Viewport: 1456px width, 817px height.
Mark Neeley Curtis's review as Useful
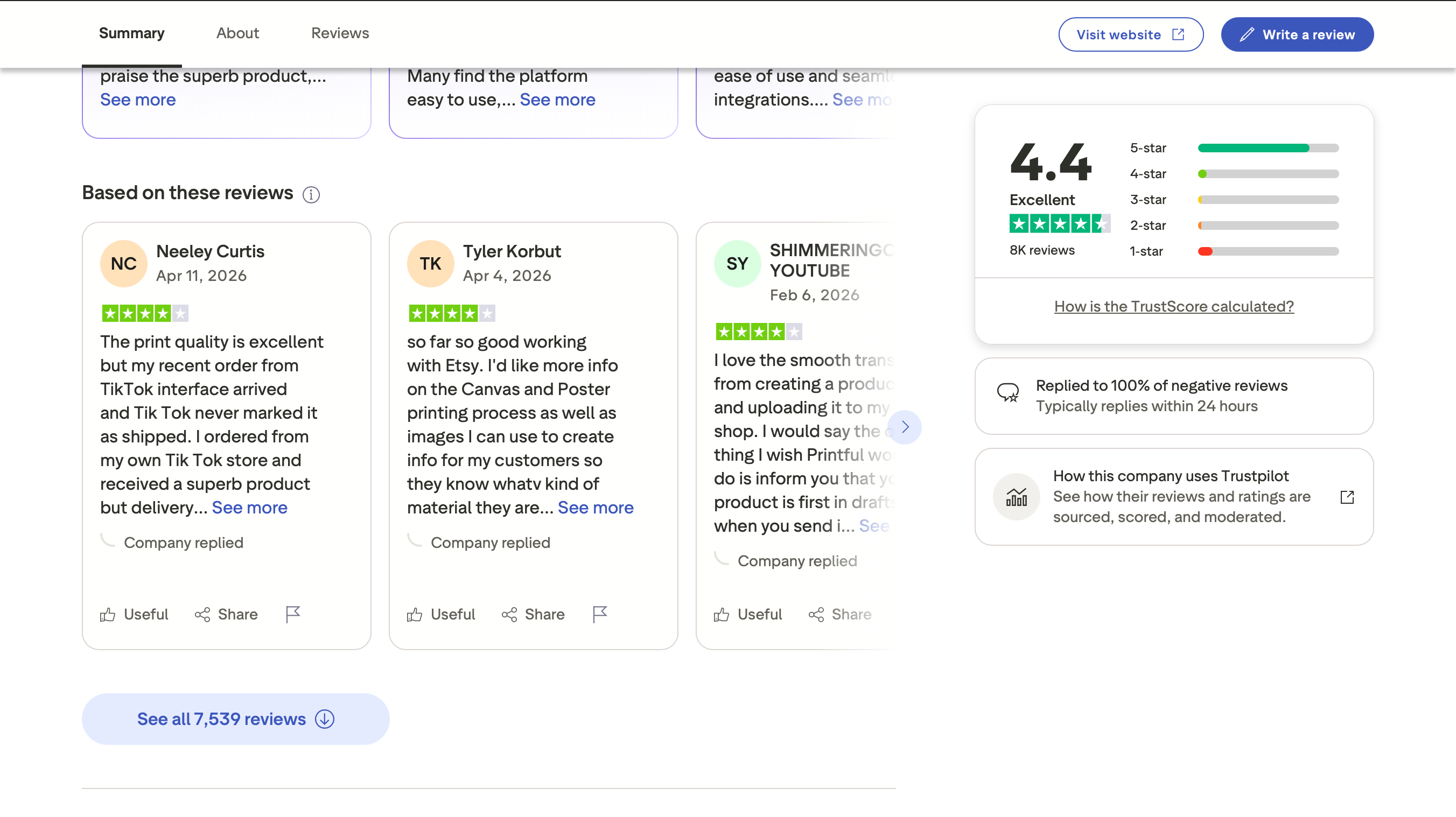[135, 614]
